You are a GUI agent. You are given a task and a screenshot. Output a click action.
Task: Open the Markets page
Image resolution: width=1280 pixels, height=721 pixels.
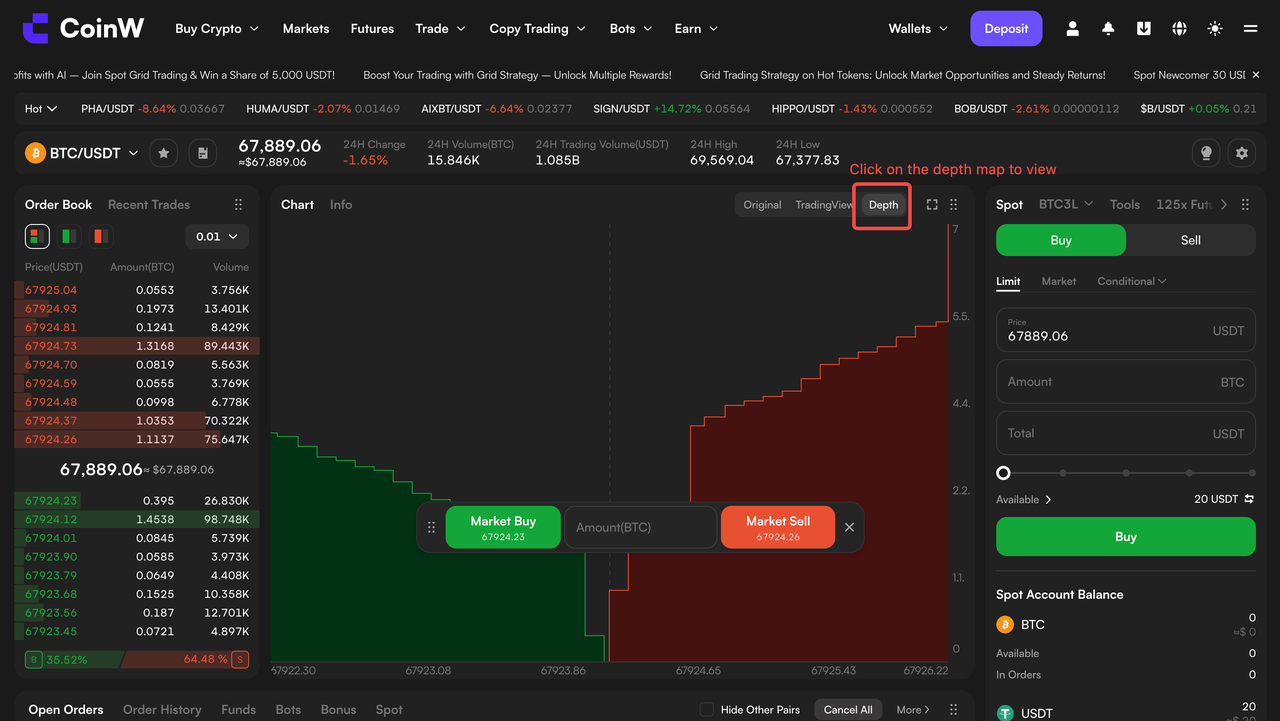[x=306, y=29]
